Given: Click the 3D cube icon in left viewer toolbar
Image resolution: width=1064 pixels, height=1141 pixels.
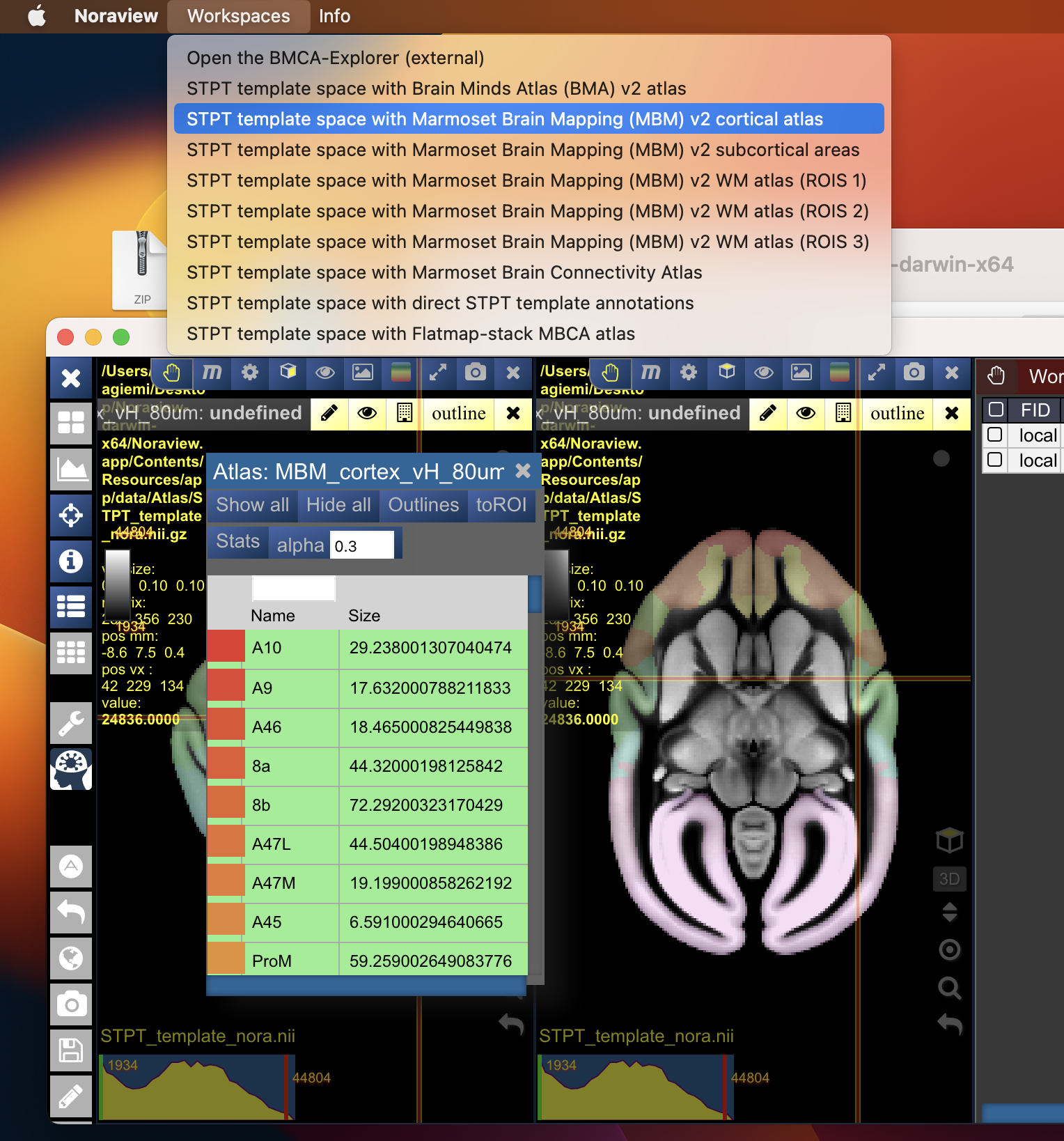Looking at the screenshot, I should (288, 372).
